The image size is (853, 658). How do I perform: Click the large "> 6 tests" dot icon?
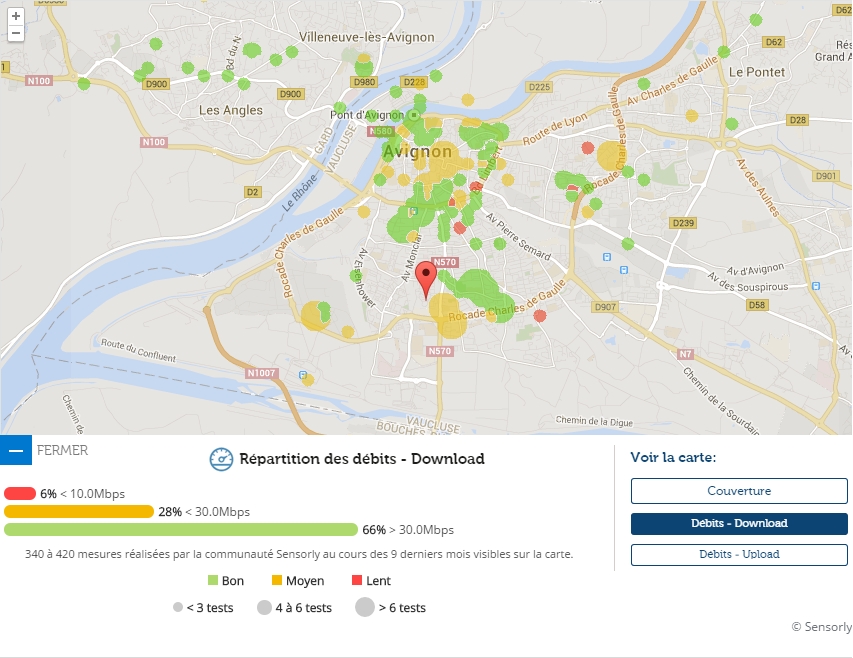365,607
